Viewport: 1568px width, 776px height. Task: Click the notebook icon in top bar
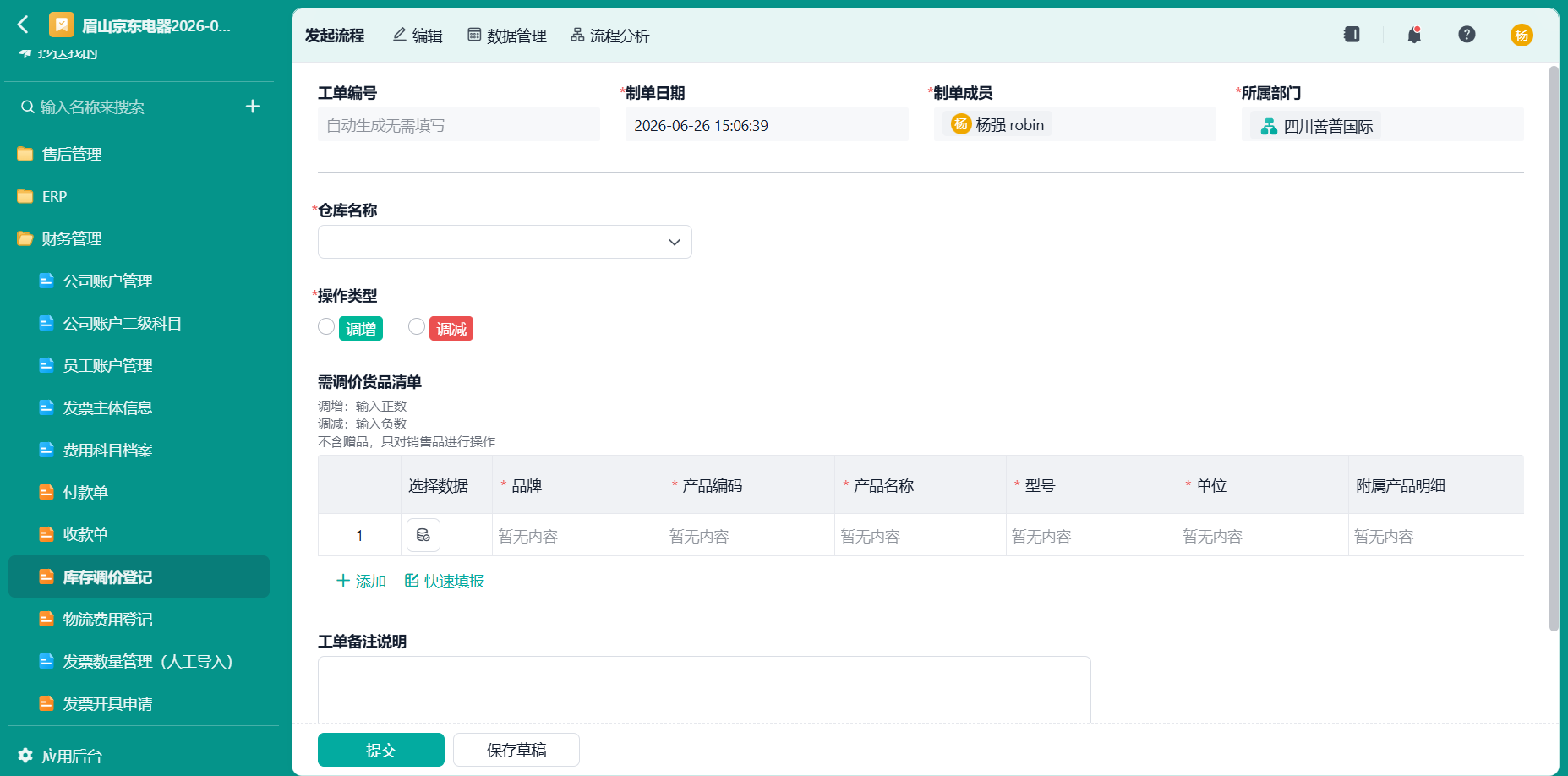[x=1352, y=35]
